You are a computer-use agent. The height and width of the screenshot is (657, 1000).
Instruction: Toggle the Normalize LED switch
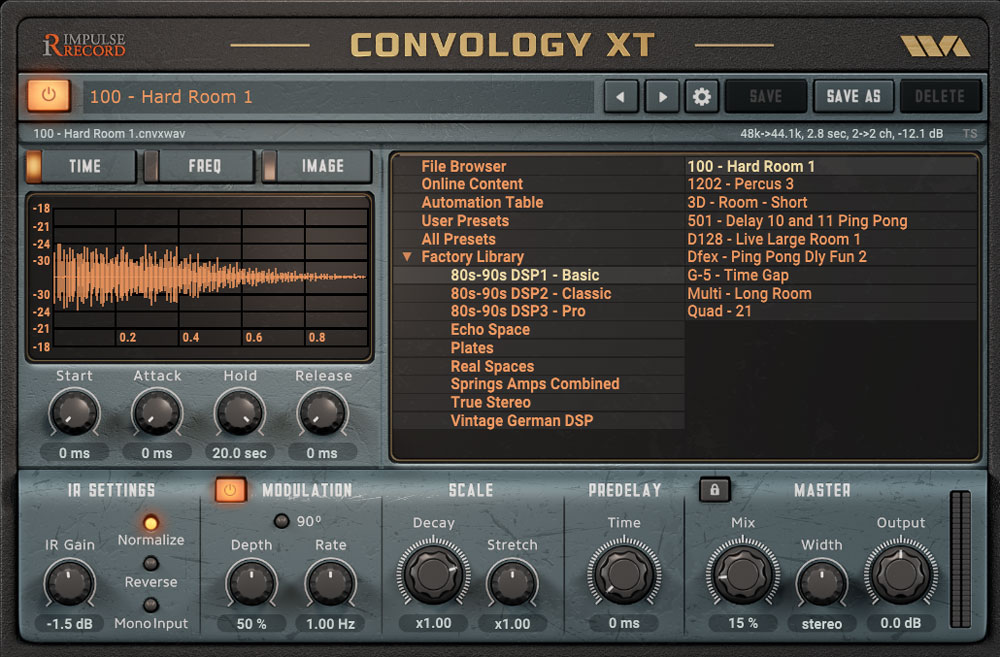tap(151, 523)
